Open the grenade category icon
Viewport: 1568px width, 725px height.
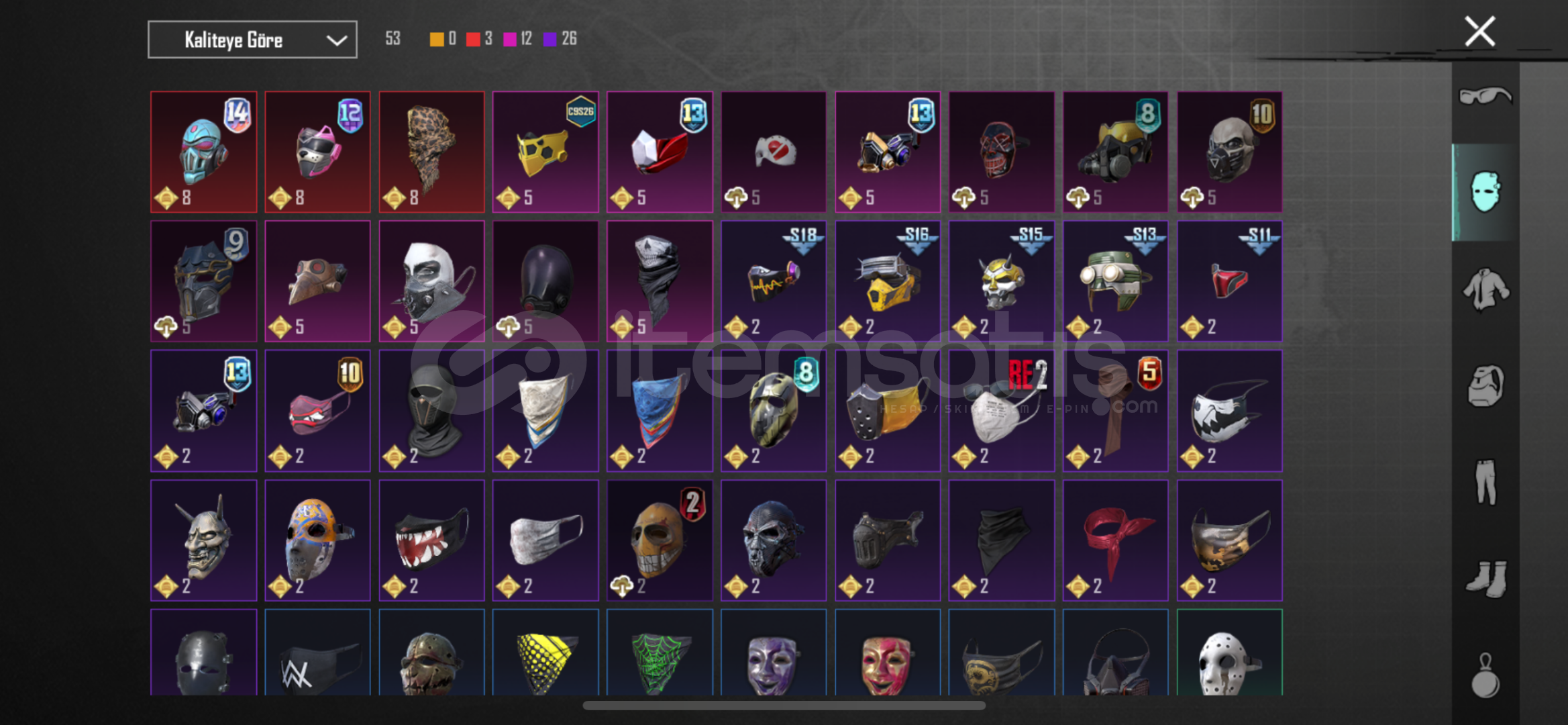[1485, 675]
